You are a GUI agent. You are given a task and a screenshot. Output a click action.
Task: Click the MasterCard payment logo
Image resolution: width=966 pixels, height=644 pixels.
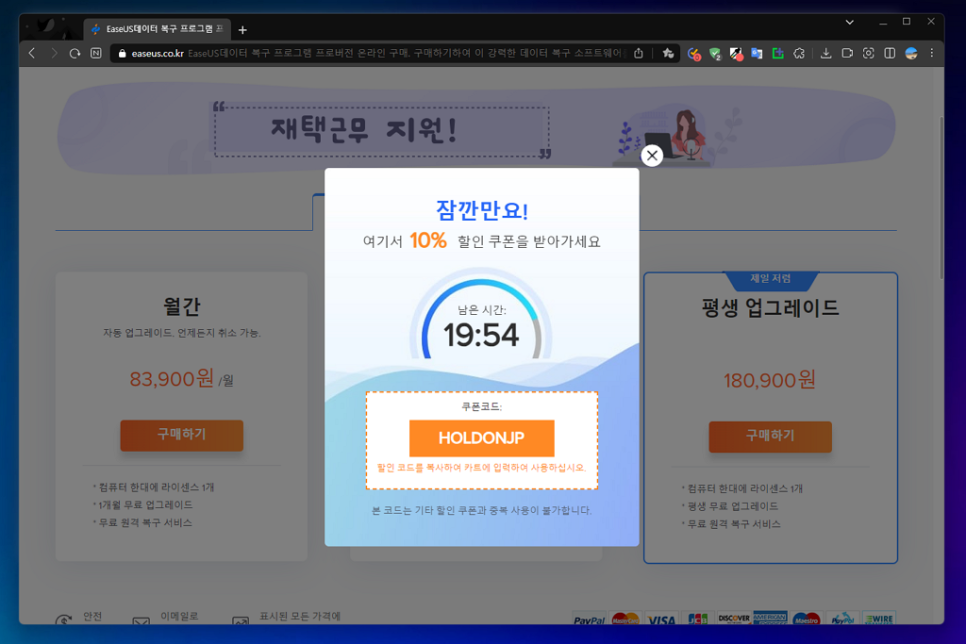[625, 619]
